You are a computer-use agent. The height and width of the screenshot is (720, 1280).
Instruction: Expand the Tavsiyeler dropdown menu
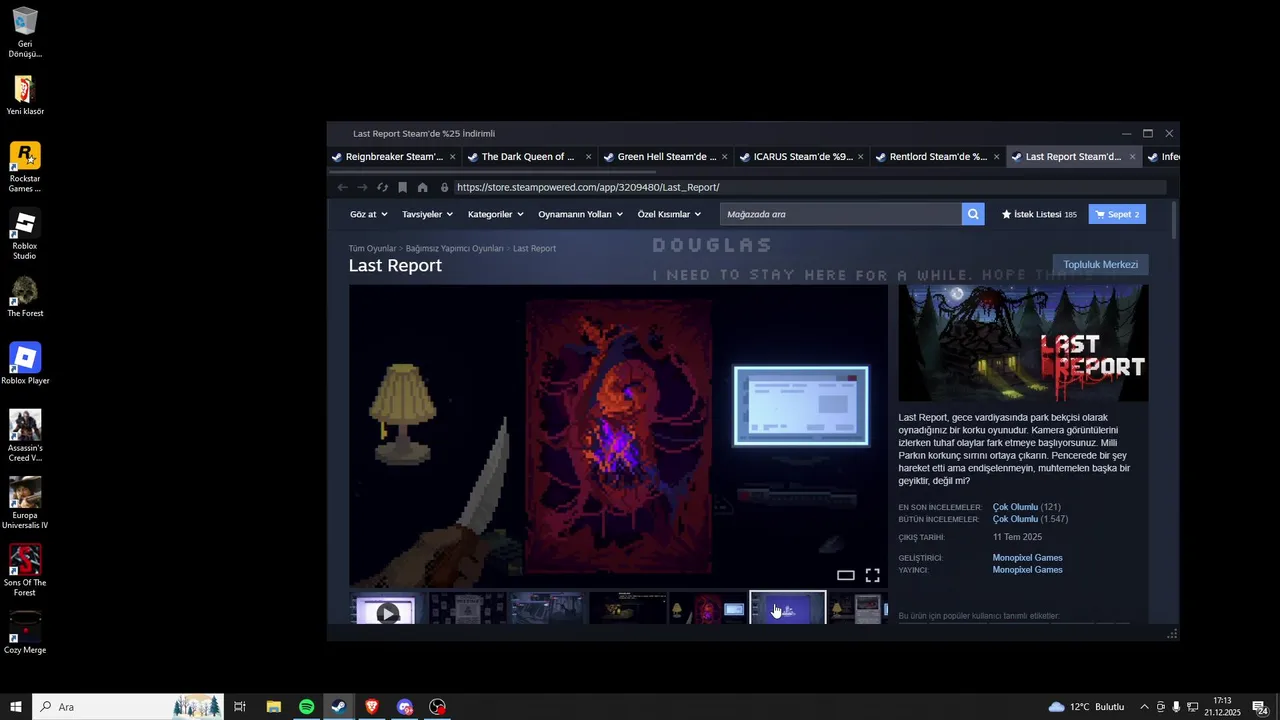coord(427,214)
